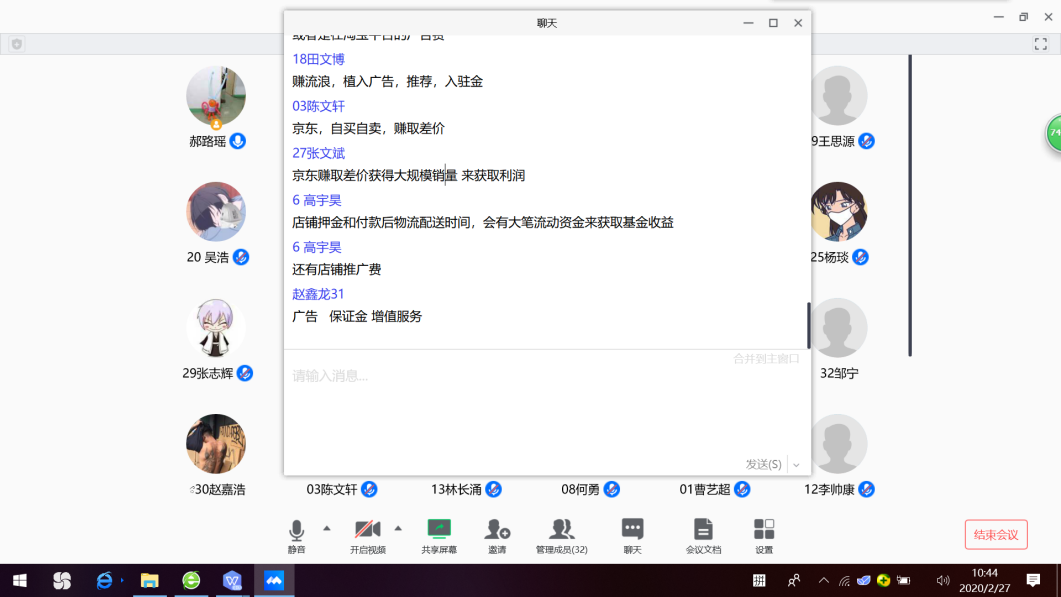Toggle 开启视频 camera on
Image resolution: width=1061 pixels, height=597 pixels.
pyautogui.click(x=367, y=530)
